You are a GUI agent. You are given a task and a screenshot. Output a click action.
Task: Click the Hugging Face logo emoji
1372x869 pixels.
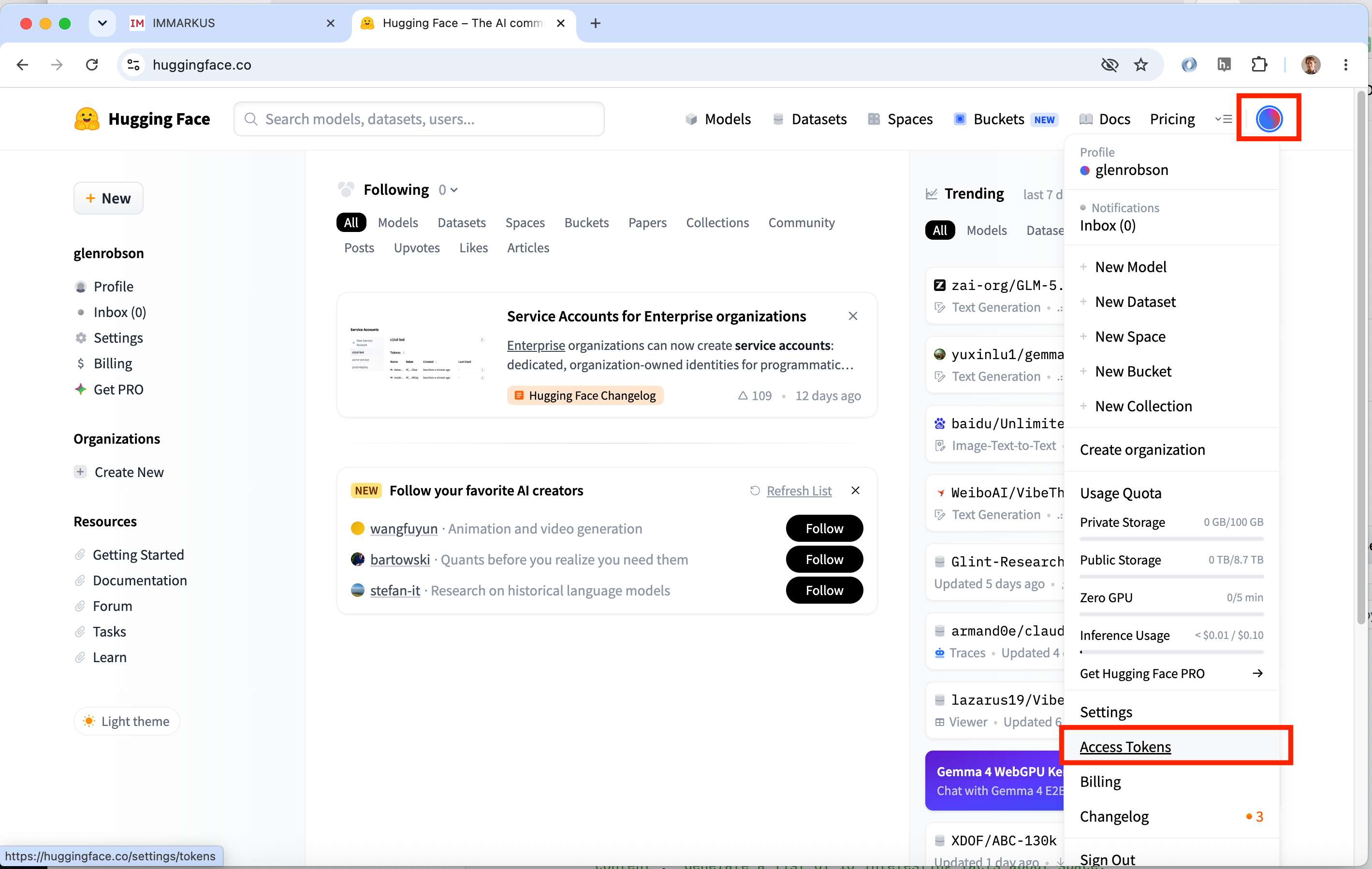tap(87, 119)
